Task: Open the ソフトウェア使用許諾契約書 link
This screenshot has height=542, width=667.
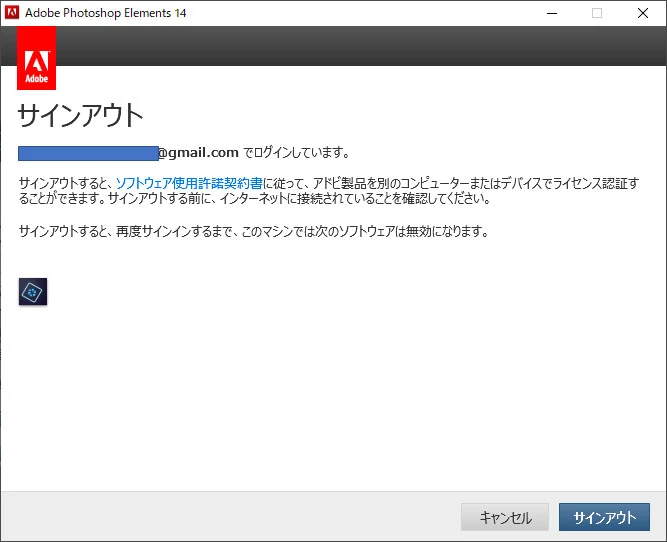Action: pos(189,183)
